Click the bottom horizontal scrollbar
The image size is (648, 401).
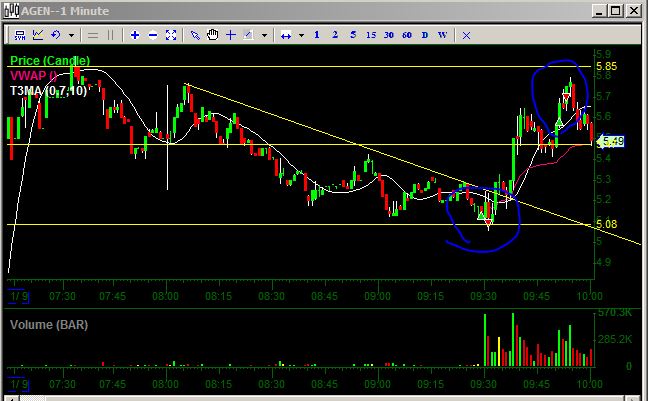point(324,399)
